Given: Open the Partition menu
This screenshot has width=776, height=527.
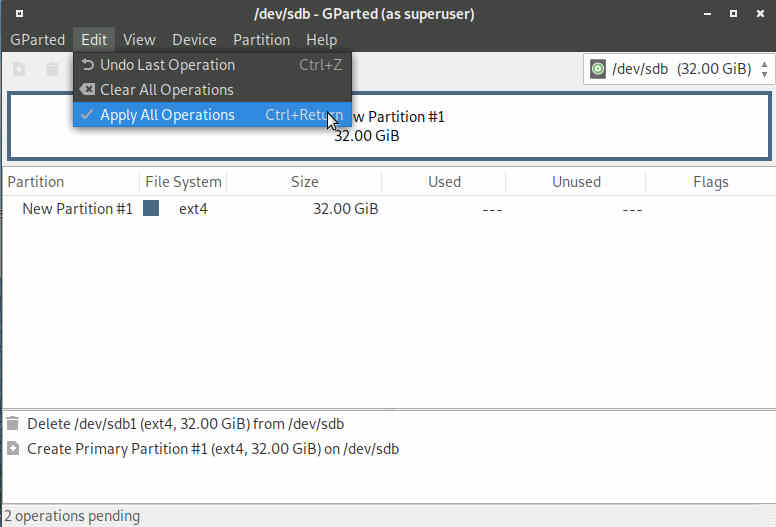Looking at the screenshot, I should click(261, 40).
